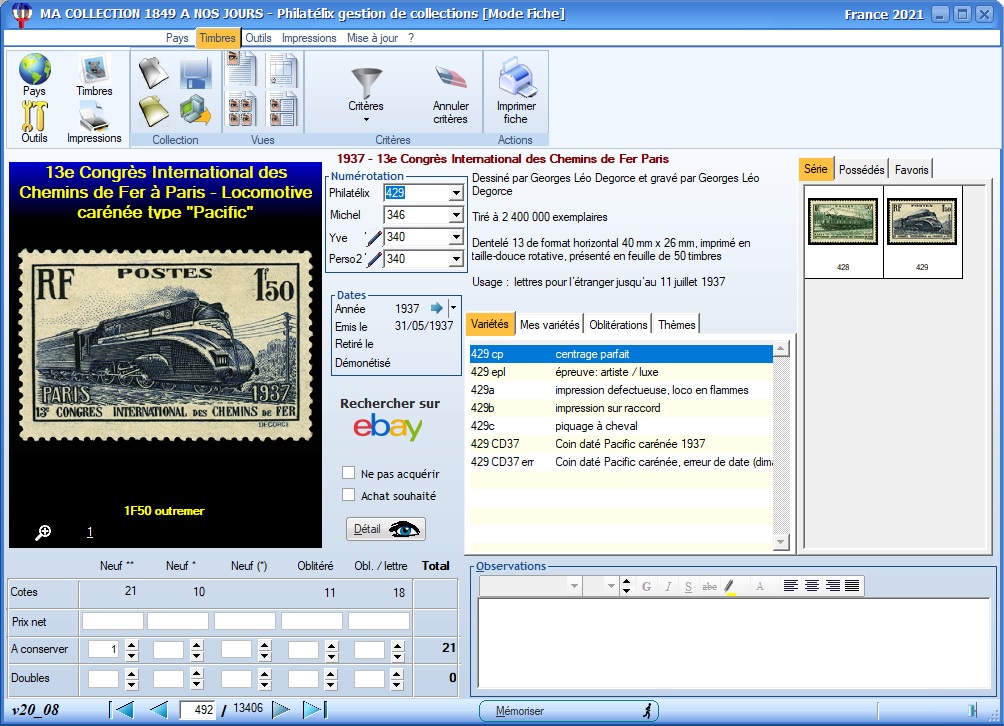Open the Mise à jour menu

[x=373, y=38]
